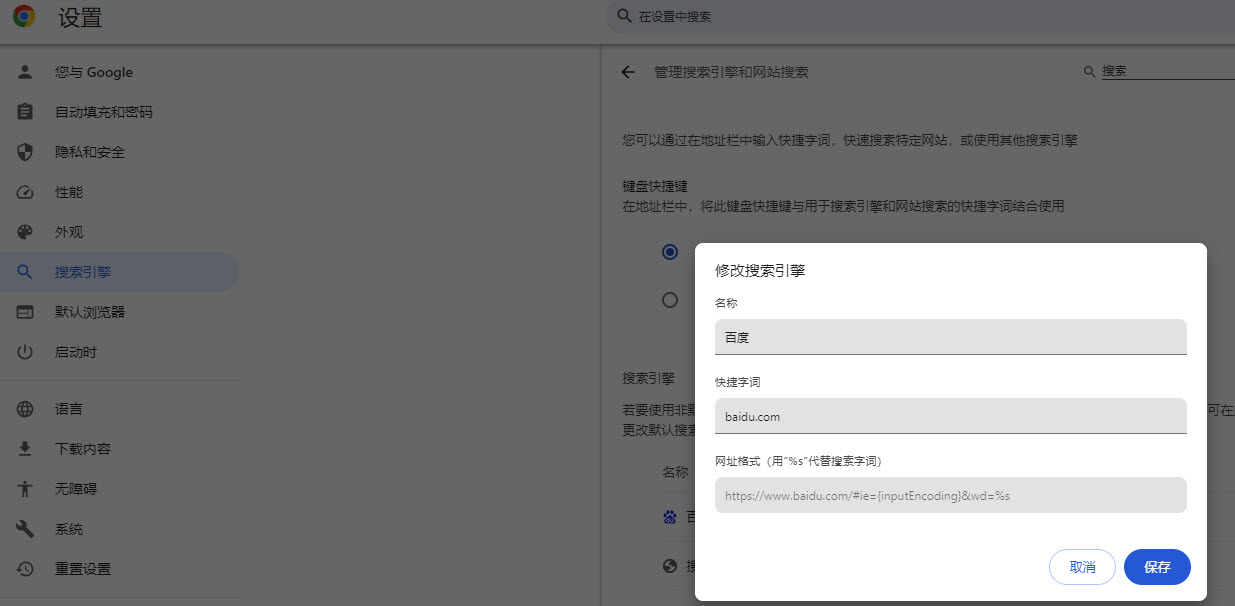Image resolution: width=1235 pixels, height=606 pixels.
Task: Select the second keyboard shortcut radio button
Action: click(670, 299)
